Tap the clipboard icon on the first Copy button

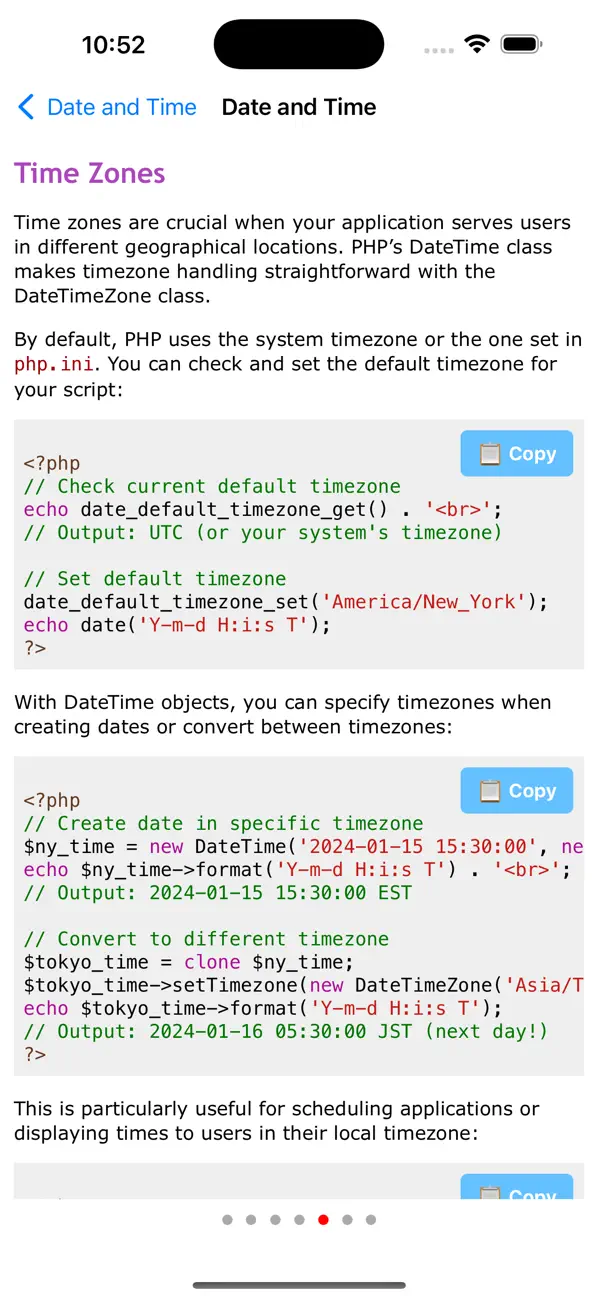489,453
